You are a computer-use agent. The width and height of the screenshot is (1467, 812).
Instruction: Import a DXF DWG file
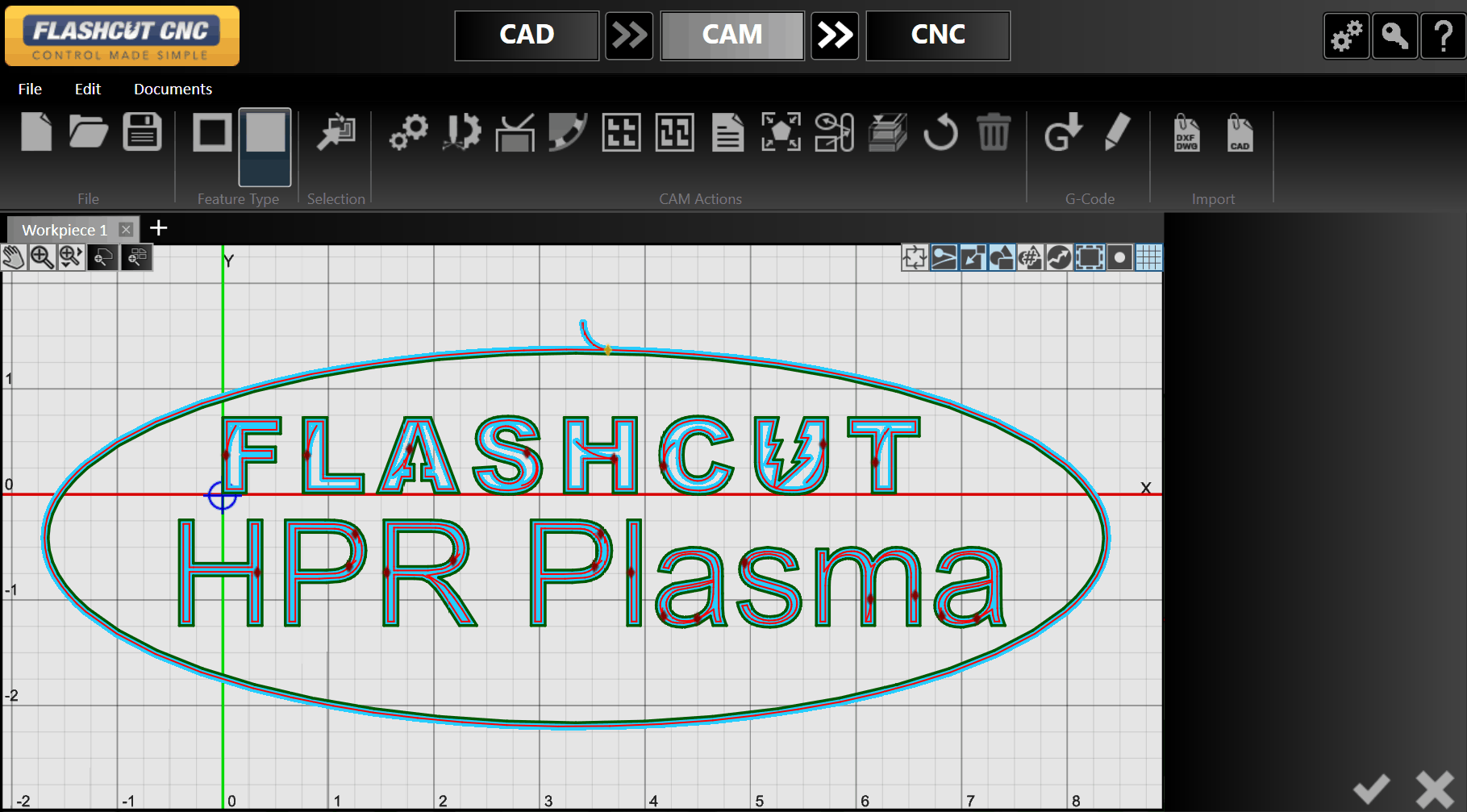pyautogui.click(x=1186, y=132)
